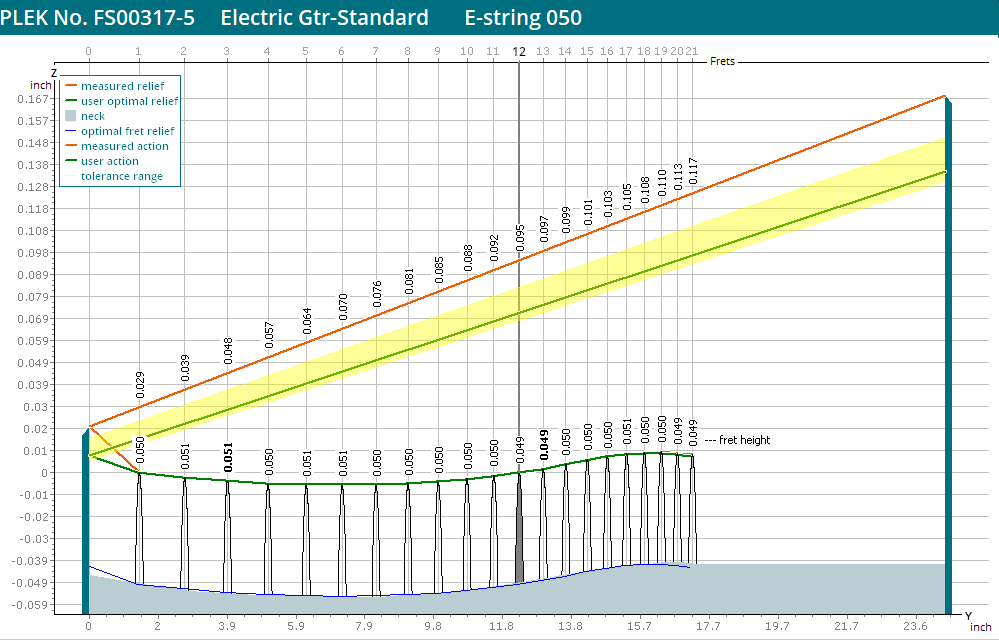999x640 pixels.
Task: Click the bold 0.049 fret height at fret 13
Action: coord(544,444)
